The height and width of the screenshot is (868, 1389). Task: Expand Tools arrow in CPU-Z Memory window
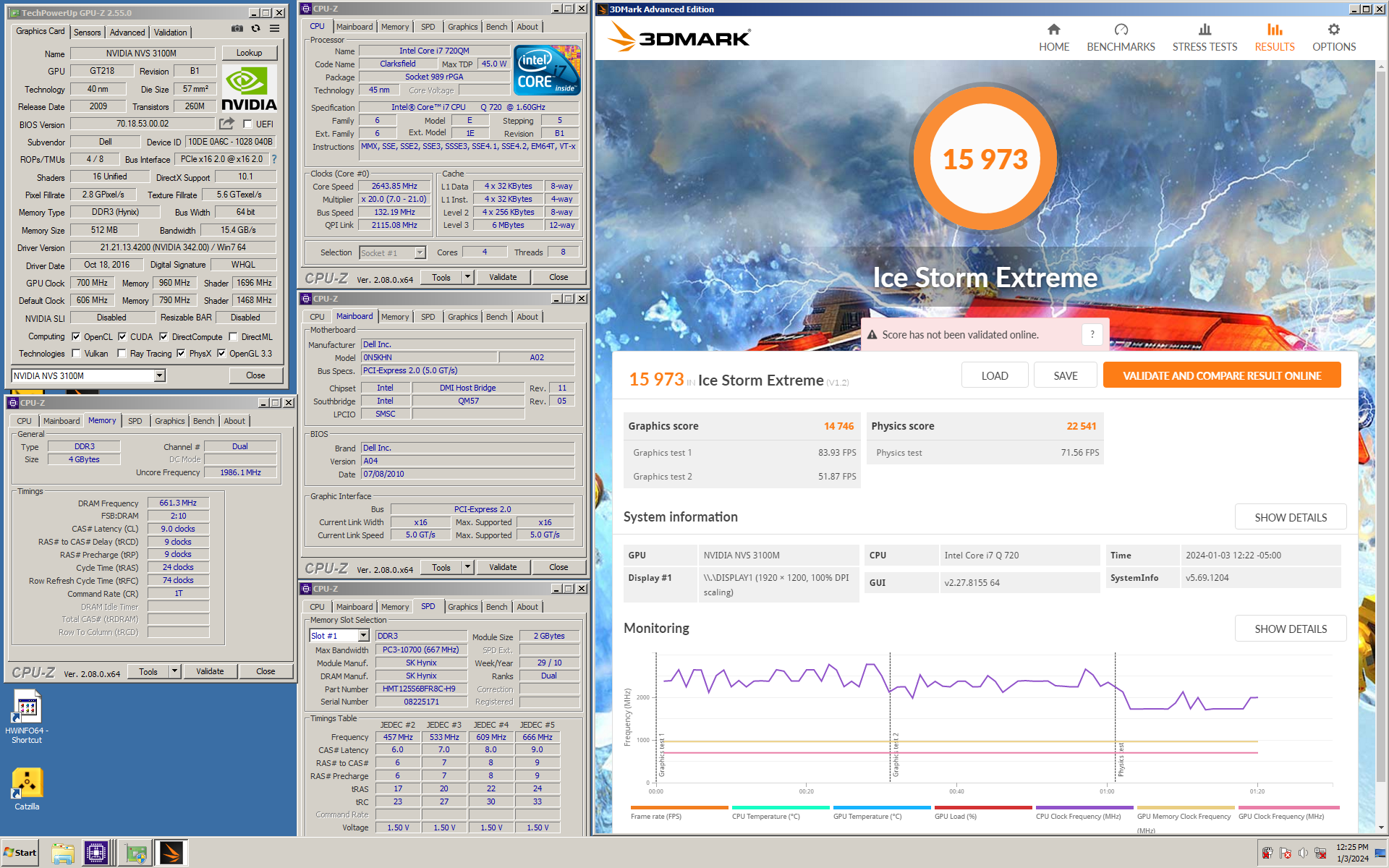[x=174, y=671]
